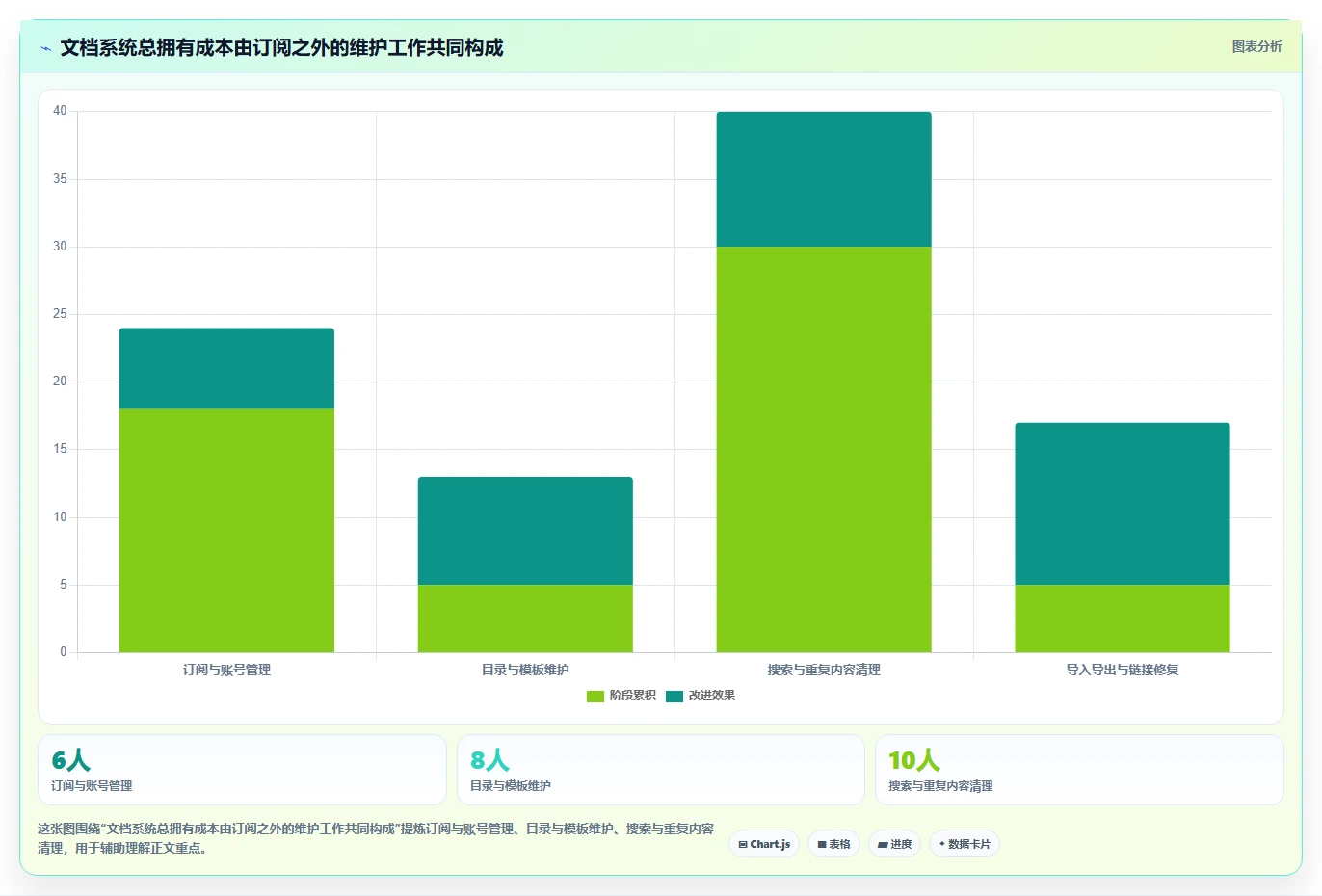This screenshot has width=1322, height=896.
Task: Select the teal segment of 导入导出与链接修复 bar
Action: click(x=1123, y=504)
